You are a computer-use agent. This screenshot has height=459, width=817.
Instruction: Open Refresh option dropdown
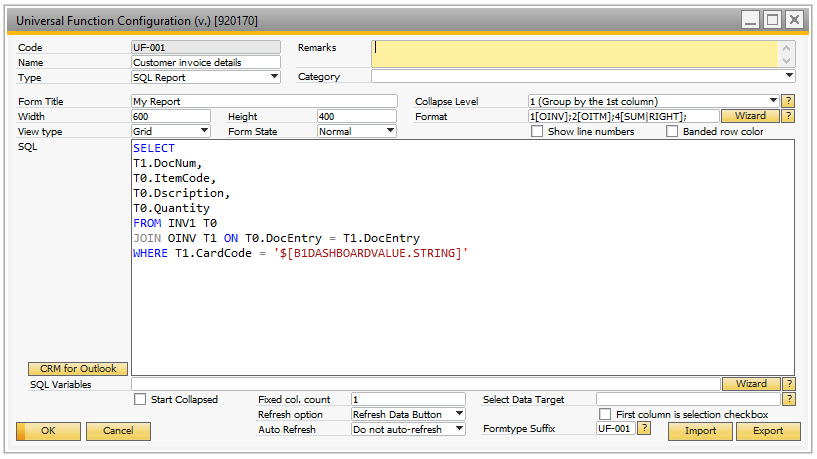[460, 414]
